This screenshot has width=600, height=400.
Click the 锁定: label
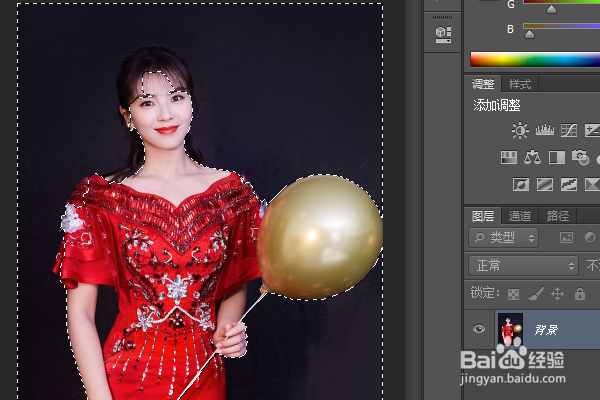click(x=485, y=293)
